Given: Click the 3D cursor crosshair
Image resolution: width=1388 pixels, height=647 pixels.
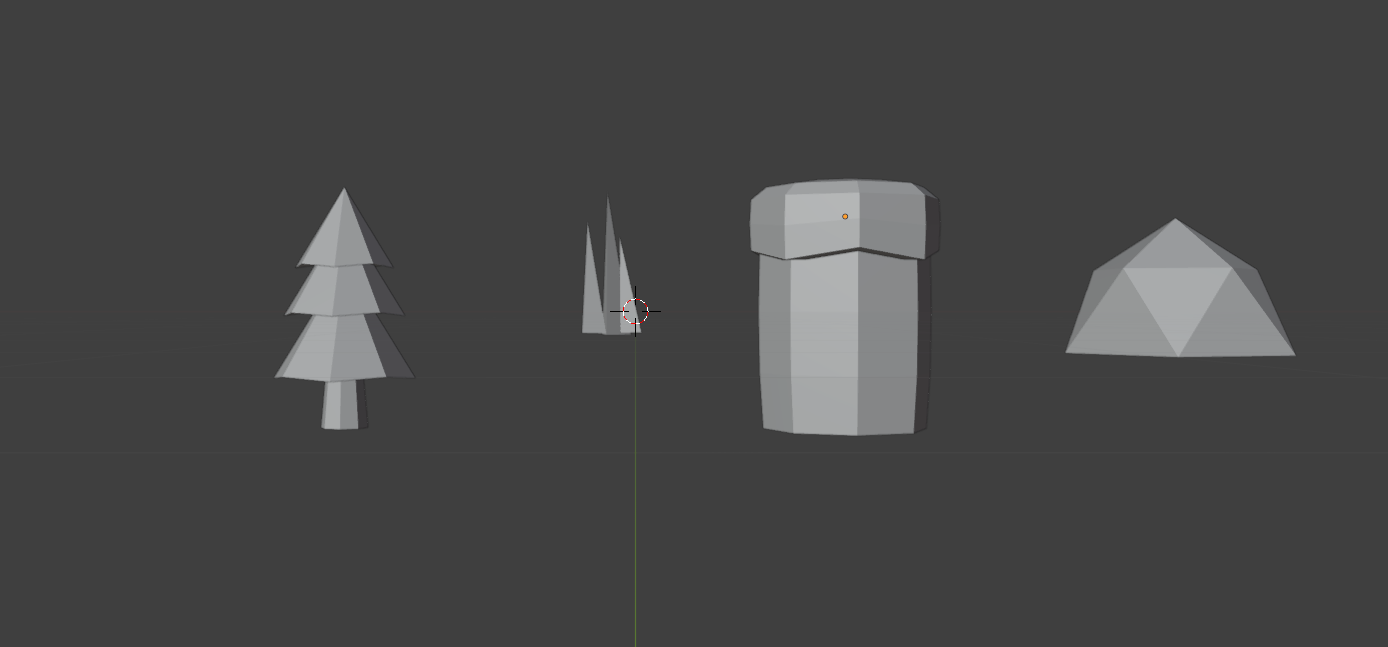Looking at the screenshot, I should tap(637, 312).
